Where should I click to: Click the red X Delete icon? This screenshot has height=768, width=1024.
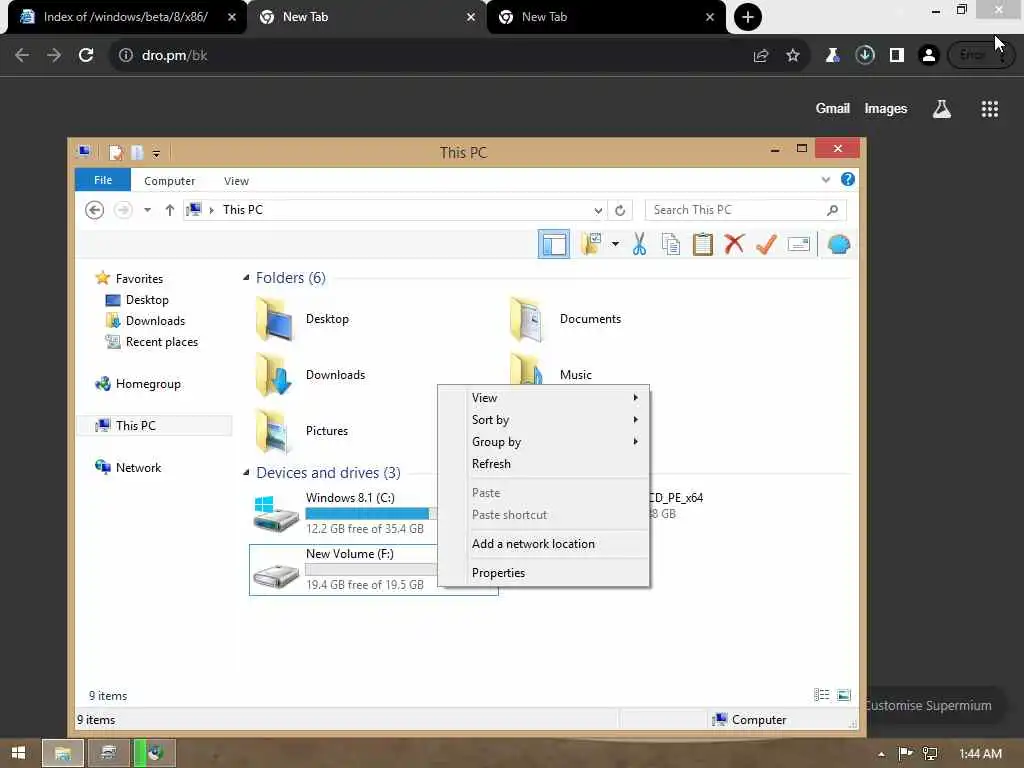(734, 244)
